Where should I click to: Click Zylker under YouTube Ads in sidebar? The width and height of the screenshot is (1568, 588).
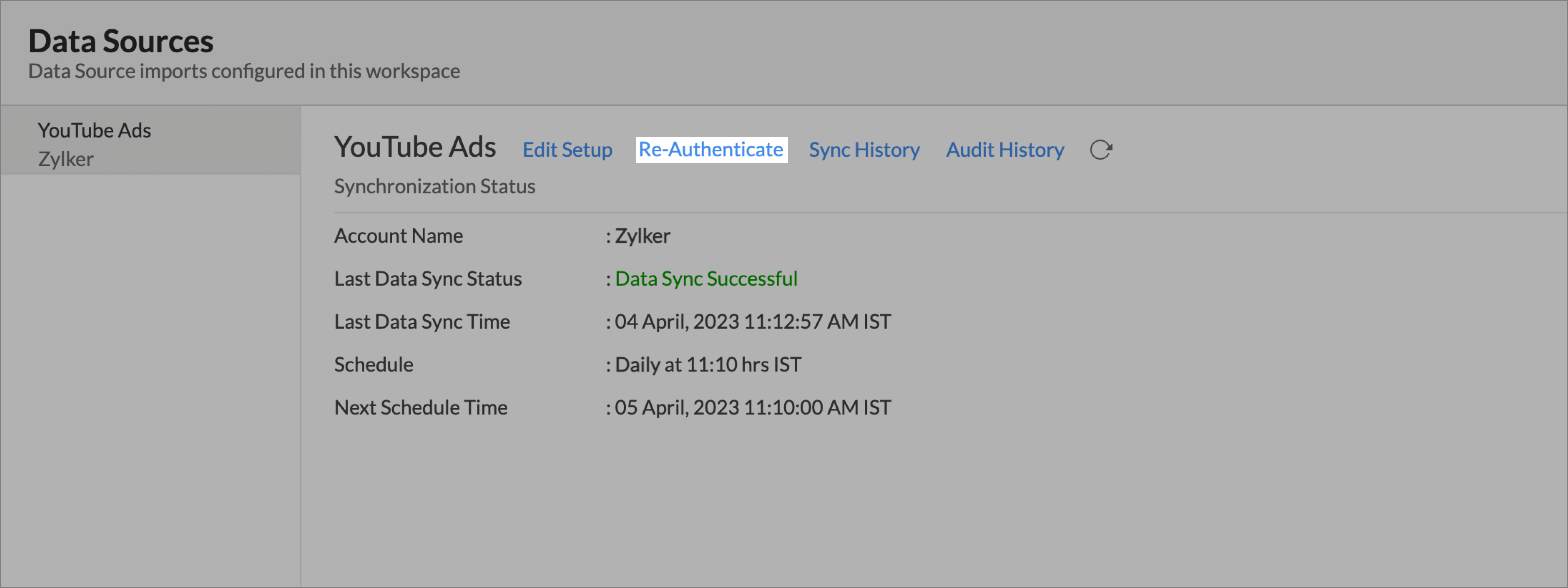[66, 159]
